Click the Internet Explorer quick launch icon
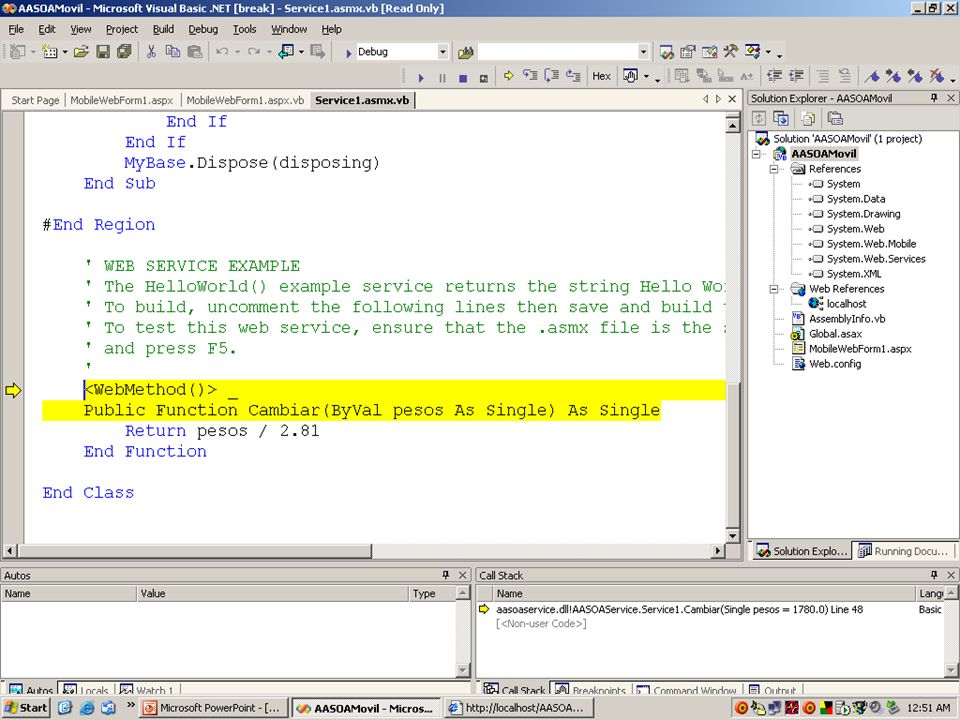Image resolution: width=960 pixels, height=720 pixels. pos(87,708)
